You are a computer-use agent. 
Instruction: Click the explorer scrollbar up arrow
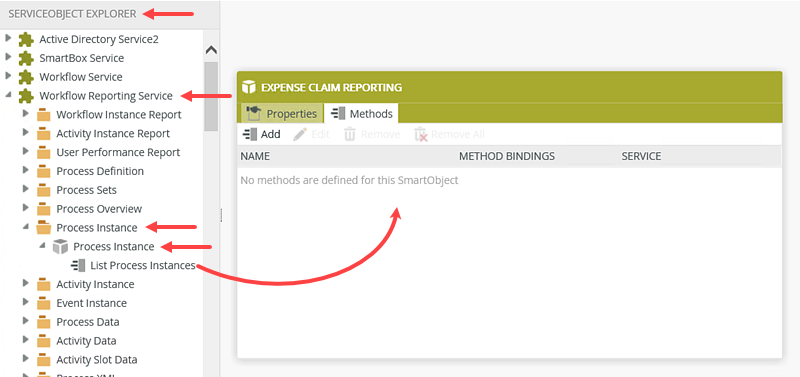click(211, 50)
